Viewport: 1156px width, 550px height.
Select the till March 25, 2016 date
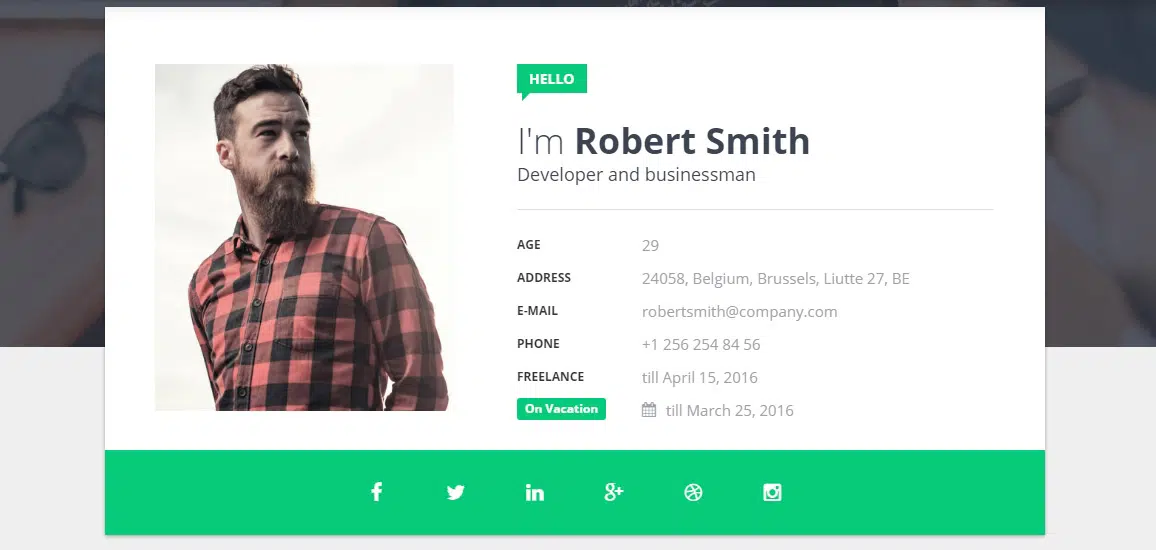(x=729, y=411)
